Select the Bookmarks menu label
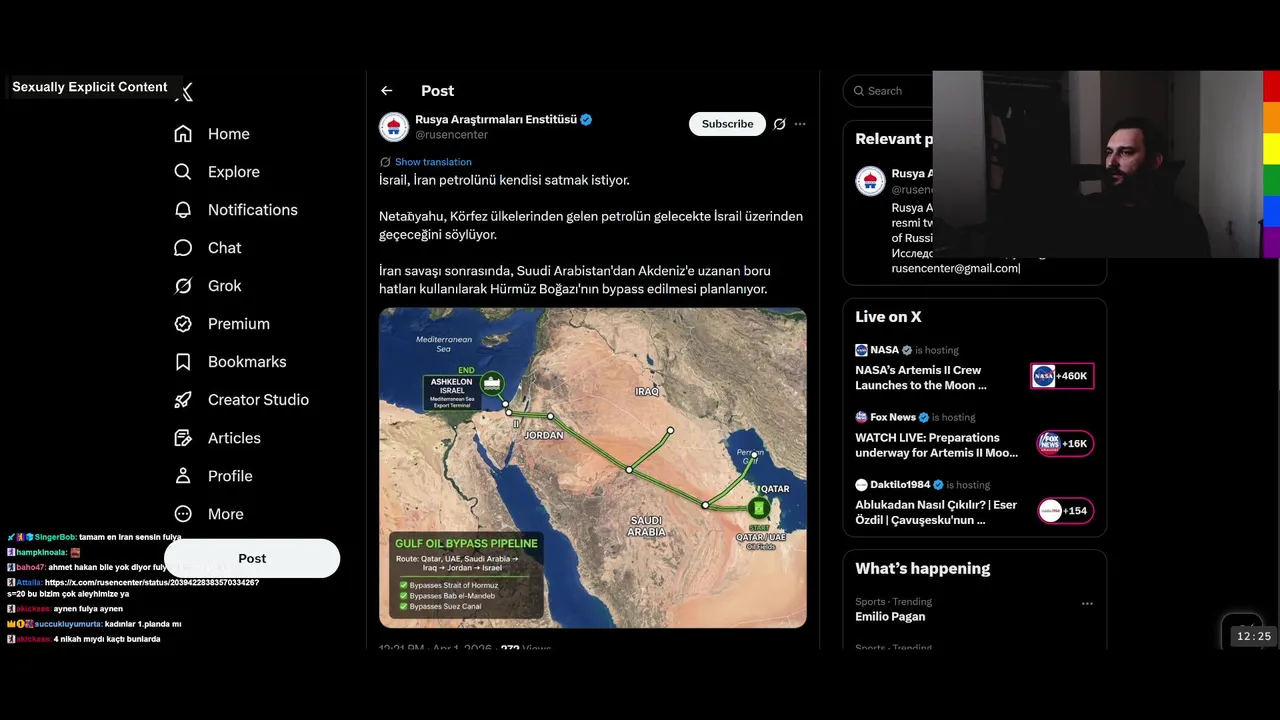 pyautogui.click(x=247, y=362)
